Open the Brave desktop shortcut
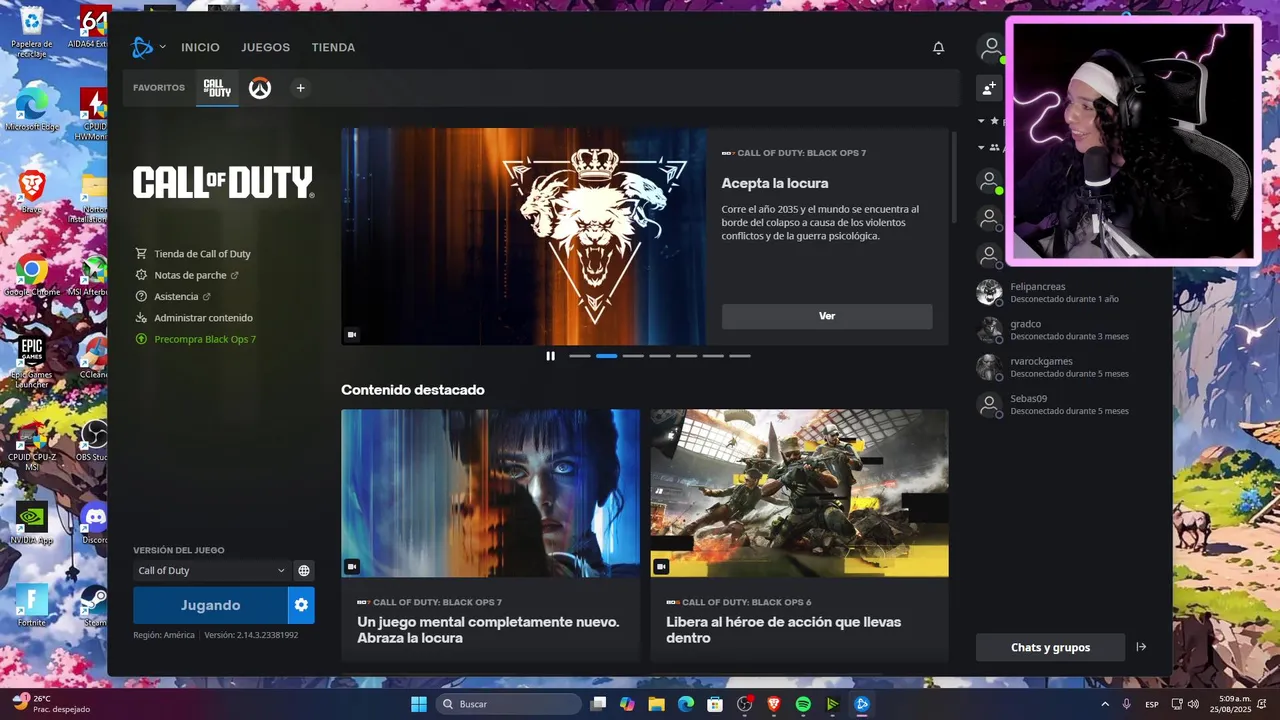This screenshot has height=720, width=1280. 32,192
